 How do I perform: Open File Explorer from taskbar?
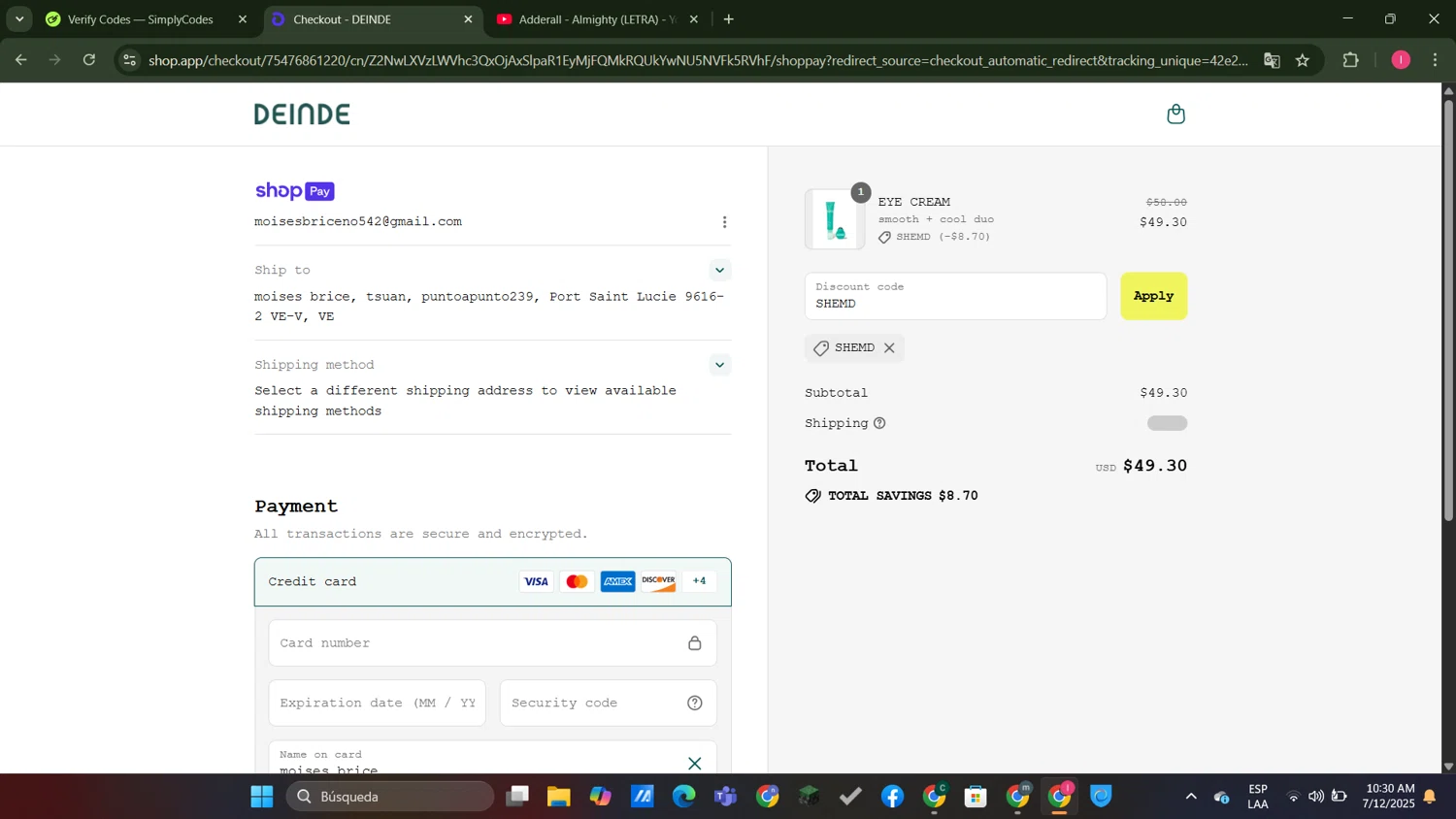point(558,797)
